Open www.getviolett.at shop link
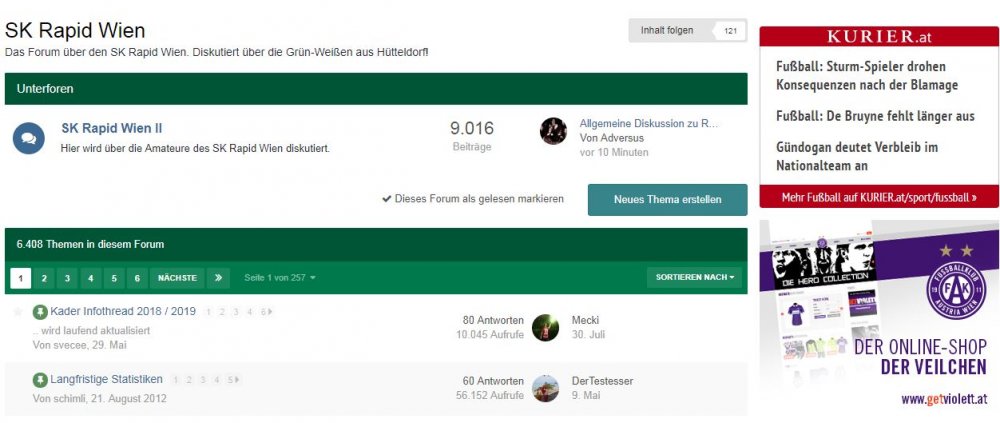Viewport: 1000px width, 423px height. coord(945,399)
